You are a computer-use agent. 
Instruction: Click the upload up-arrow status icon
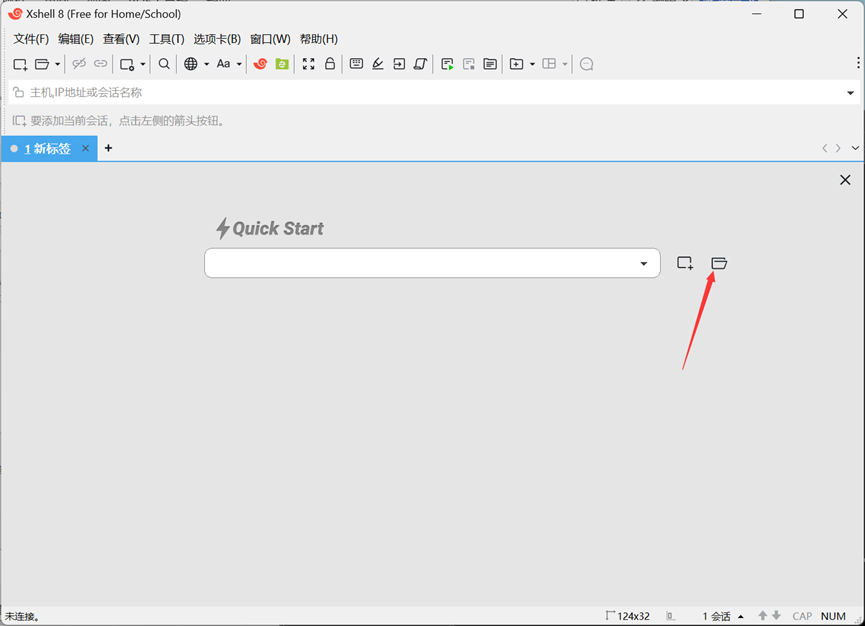click(x=762, y=616)
